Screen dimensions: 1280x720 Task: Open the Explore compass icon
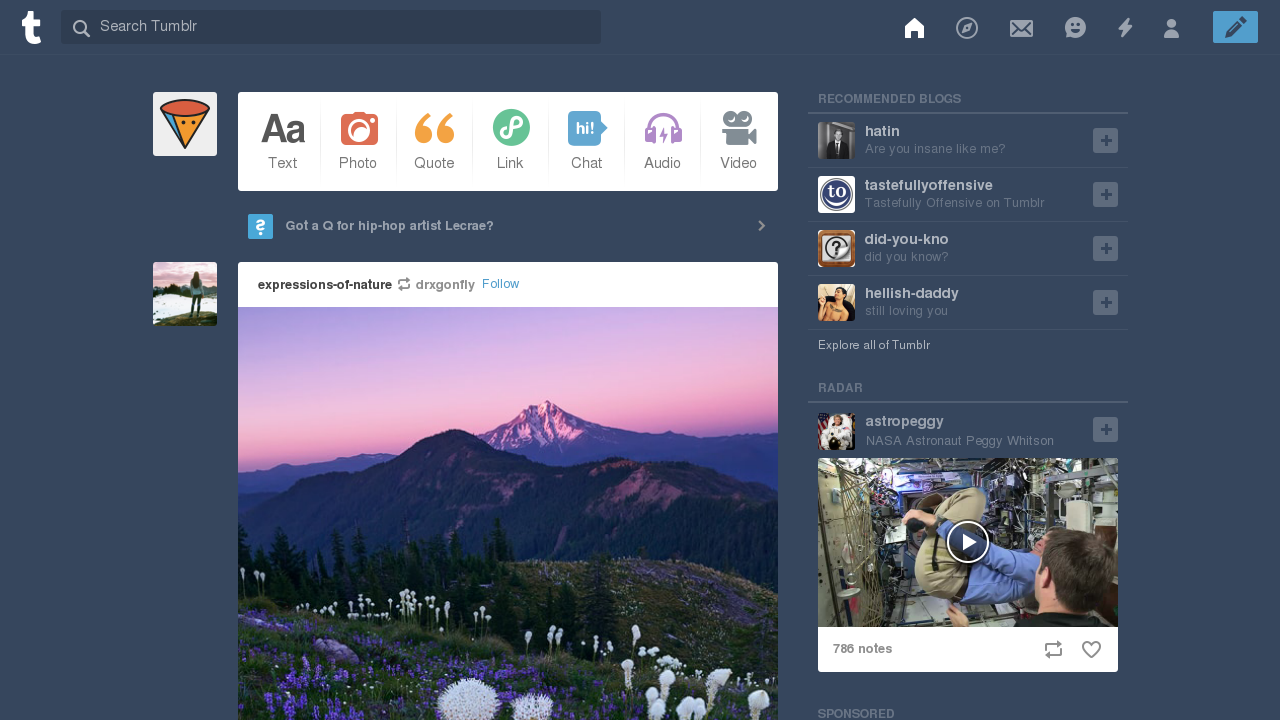(967, 28)
